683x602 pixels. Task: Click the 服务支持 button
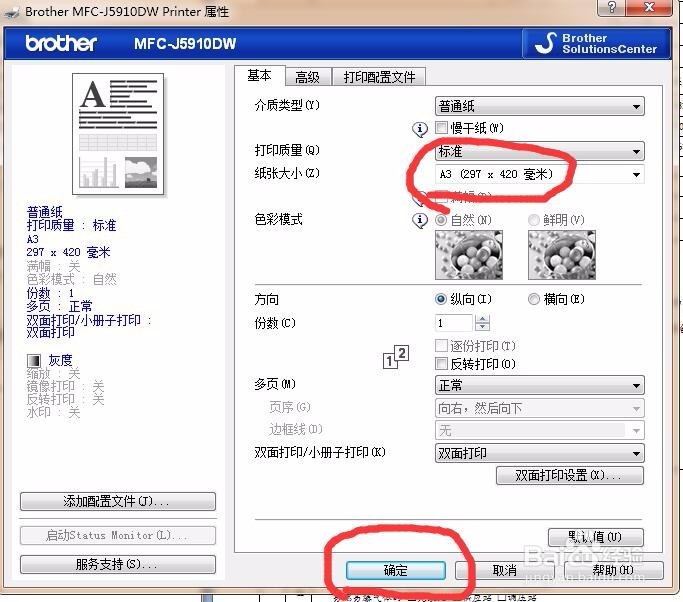(x=118, y=565)
